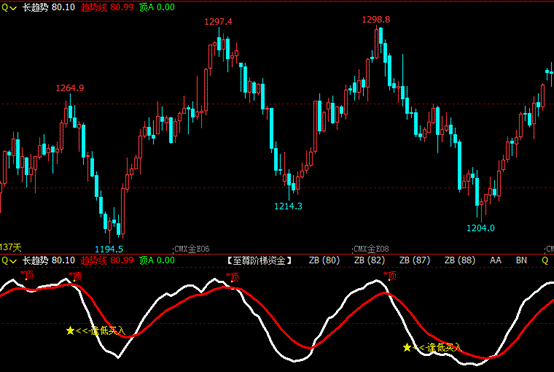Open the AA indicator tab
The image size is (554, 372).
pyautogui.click(x=495, y=261)
